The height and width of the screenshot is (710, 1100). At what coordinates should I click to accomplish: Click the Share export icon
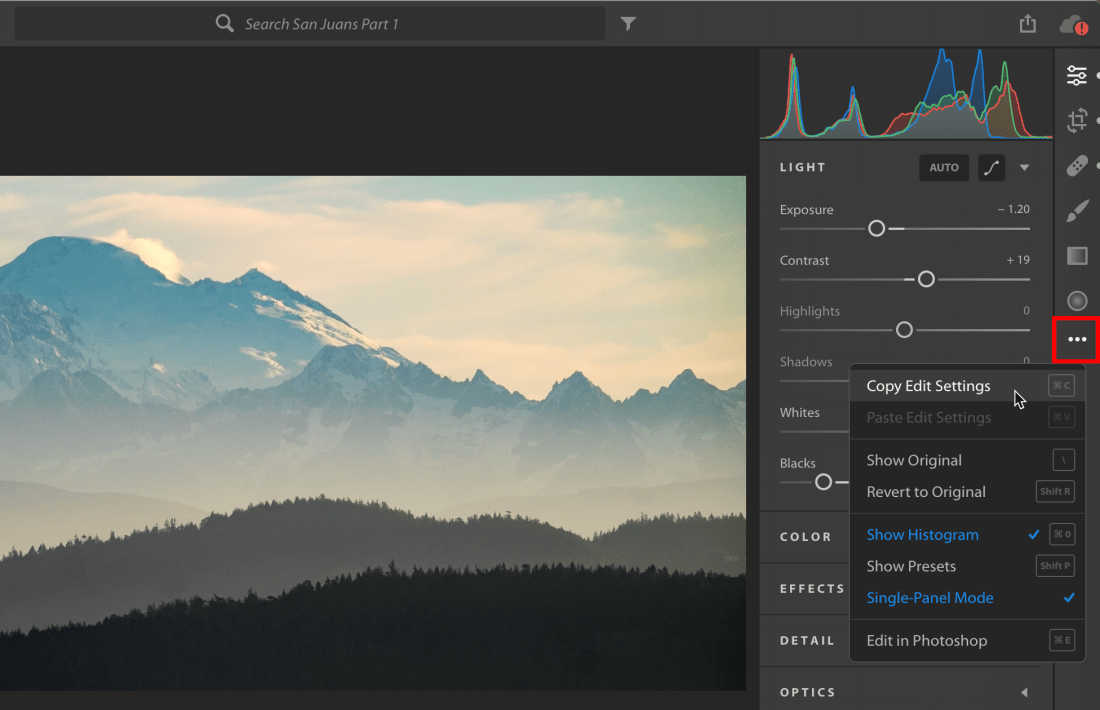coord(1028,24)
